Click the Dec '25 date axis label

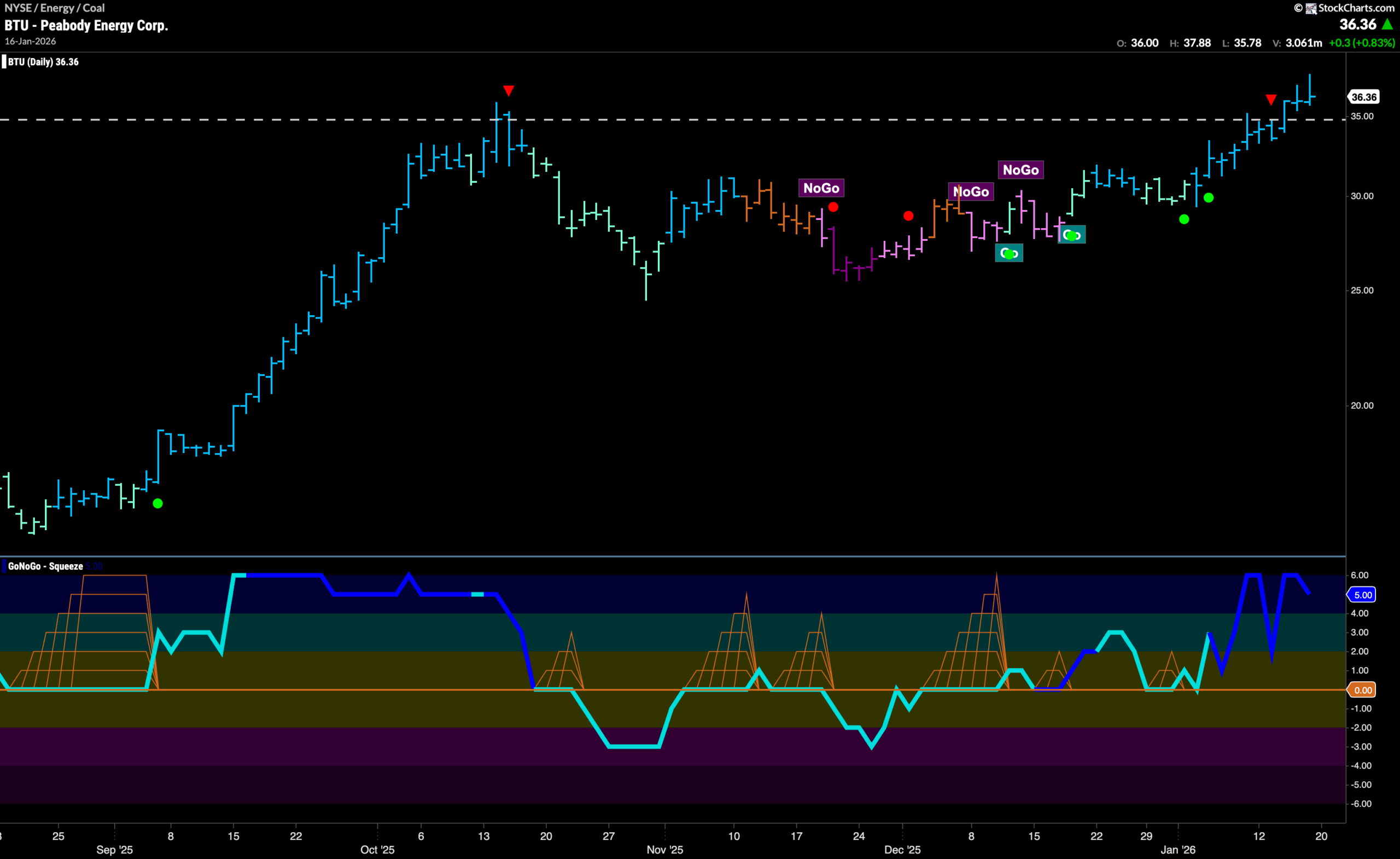pyautogui.click(x=902, y=850)
